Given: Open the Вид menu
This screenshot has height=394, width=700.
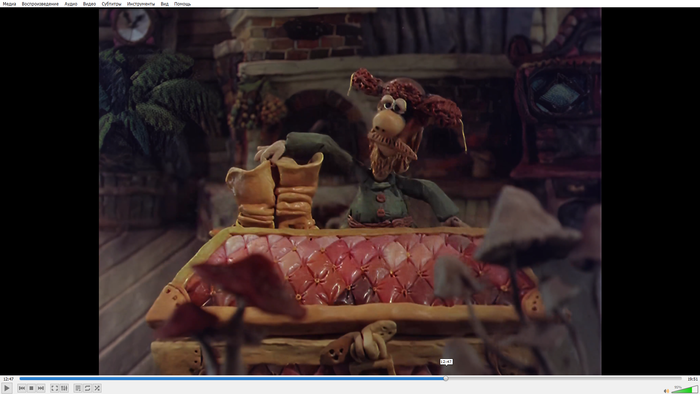Looking at the screenshot, I should [164, 4].
